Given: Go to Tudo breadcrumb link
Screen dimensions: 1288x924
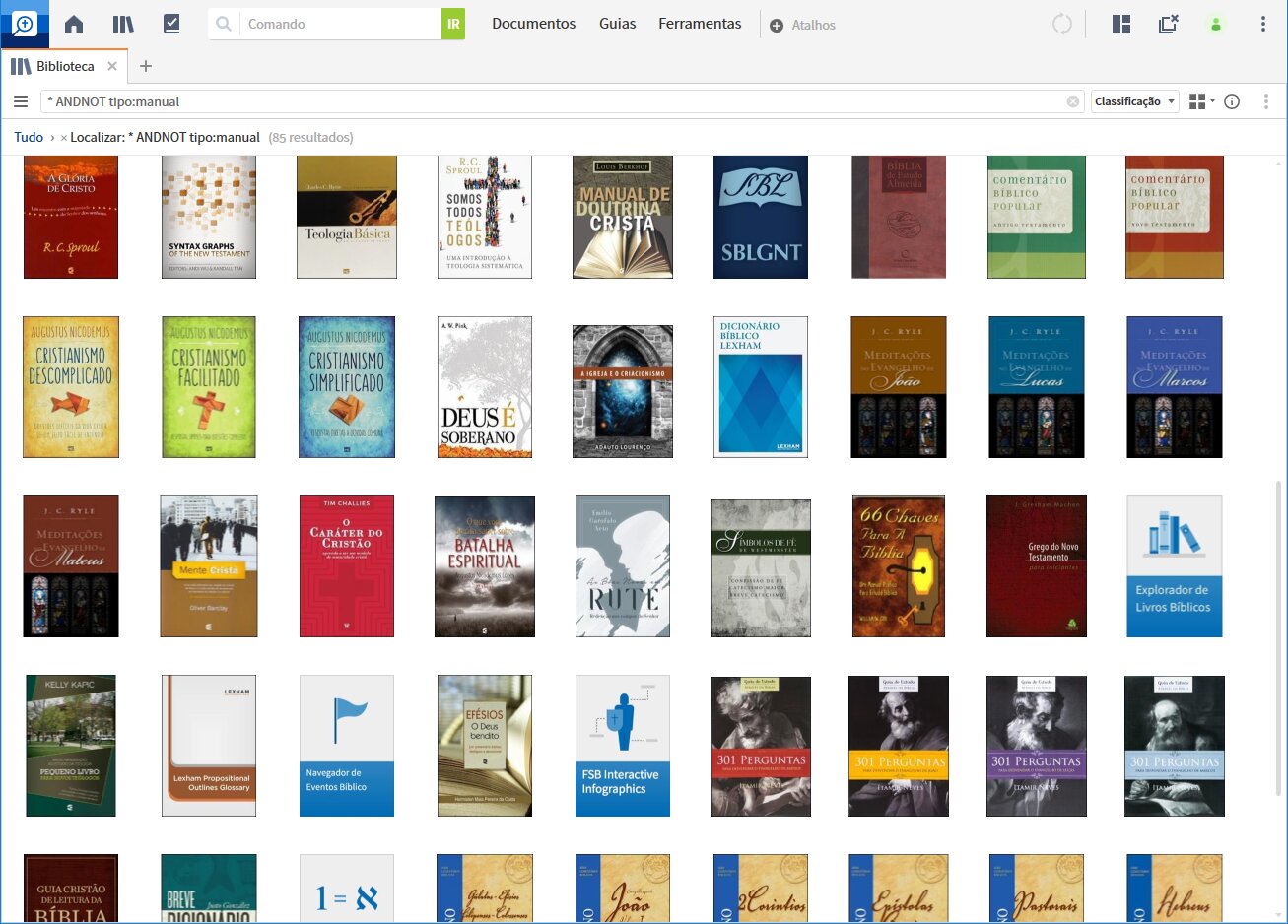Looking at the screenshot, I should point(29,137).
